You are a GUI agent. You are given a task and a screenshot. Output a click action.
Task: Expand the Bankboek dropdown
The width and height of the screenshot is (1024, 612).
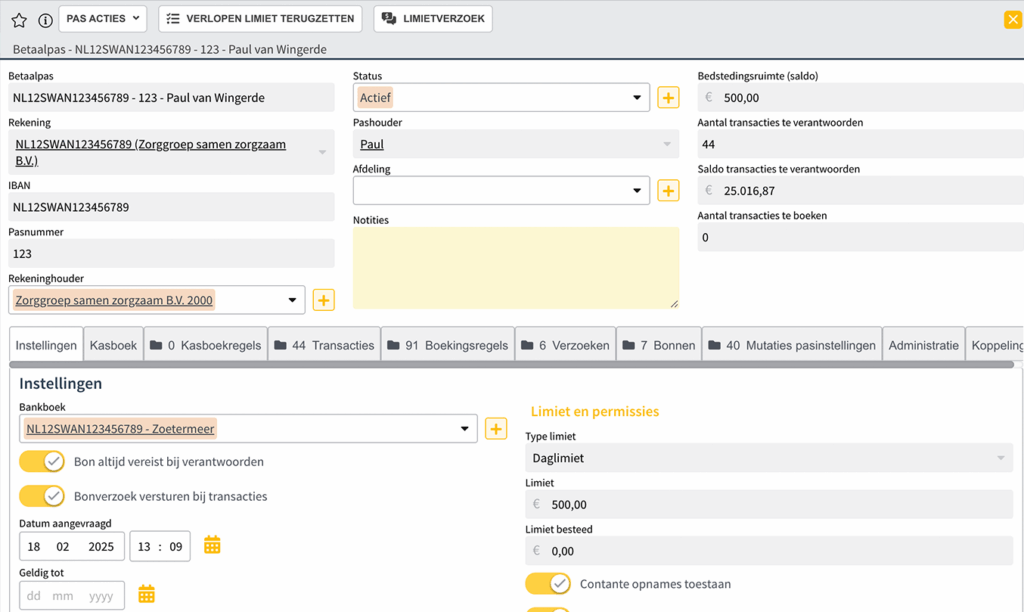point(464,429)
